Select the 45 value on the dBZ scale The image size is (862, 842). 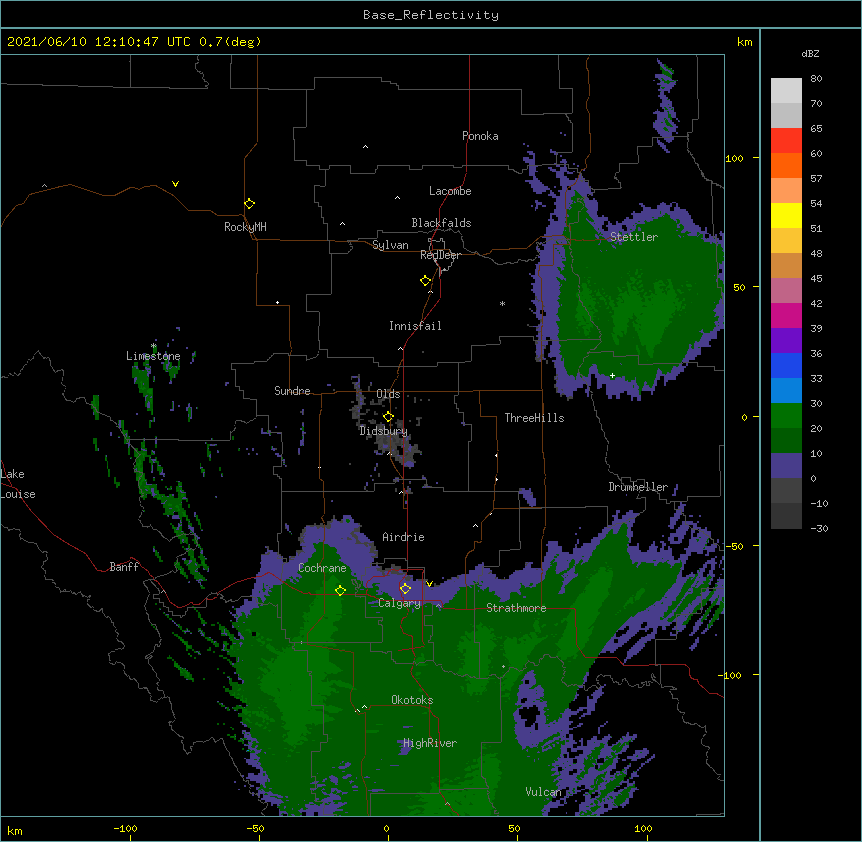coord(816,279)
